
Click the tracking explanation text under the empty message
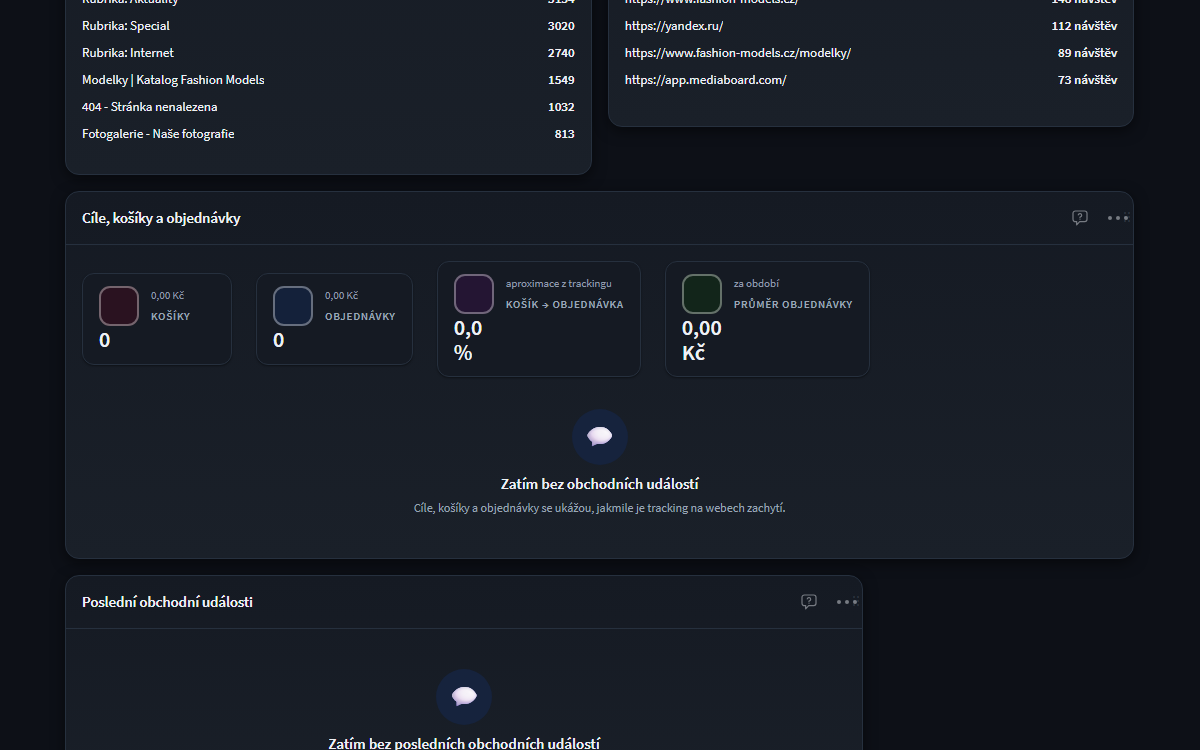click(600, 508)
